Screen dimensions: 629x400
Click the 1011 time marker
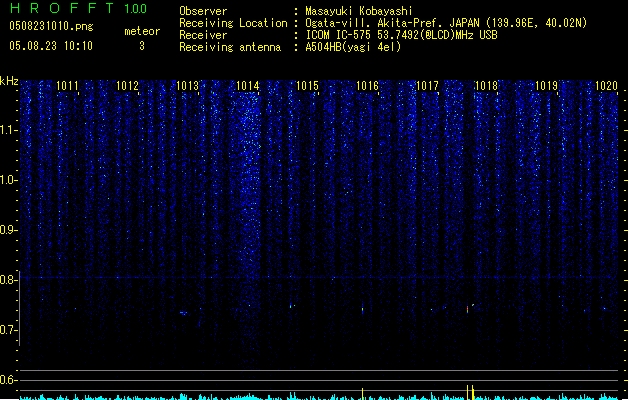pos(67,86)
